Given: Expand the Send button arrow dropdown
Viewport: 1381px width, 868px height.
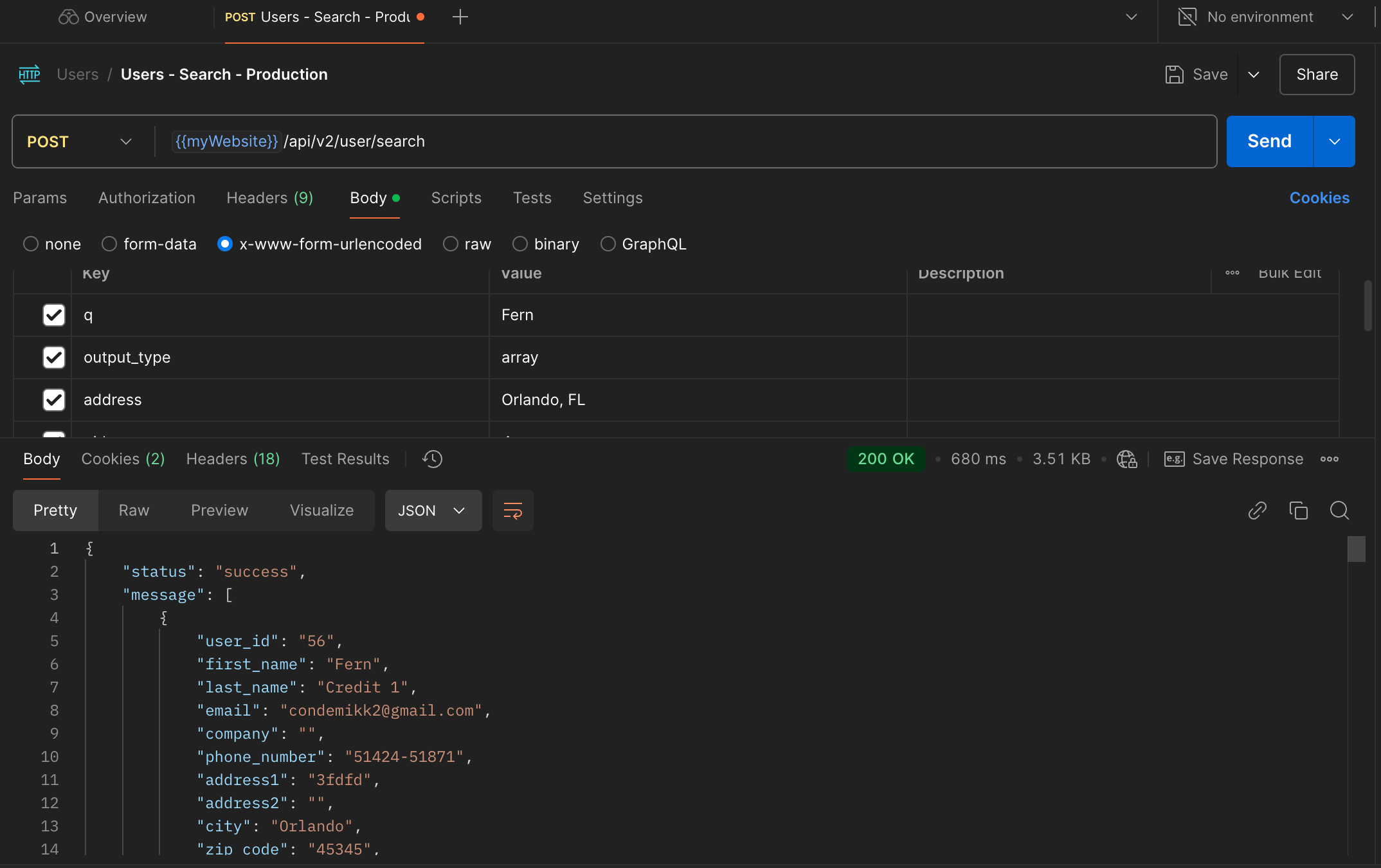Looking at the screenshot, I should click(1334, 141).
